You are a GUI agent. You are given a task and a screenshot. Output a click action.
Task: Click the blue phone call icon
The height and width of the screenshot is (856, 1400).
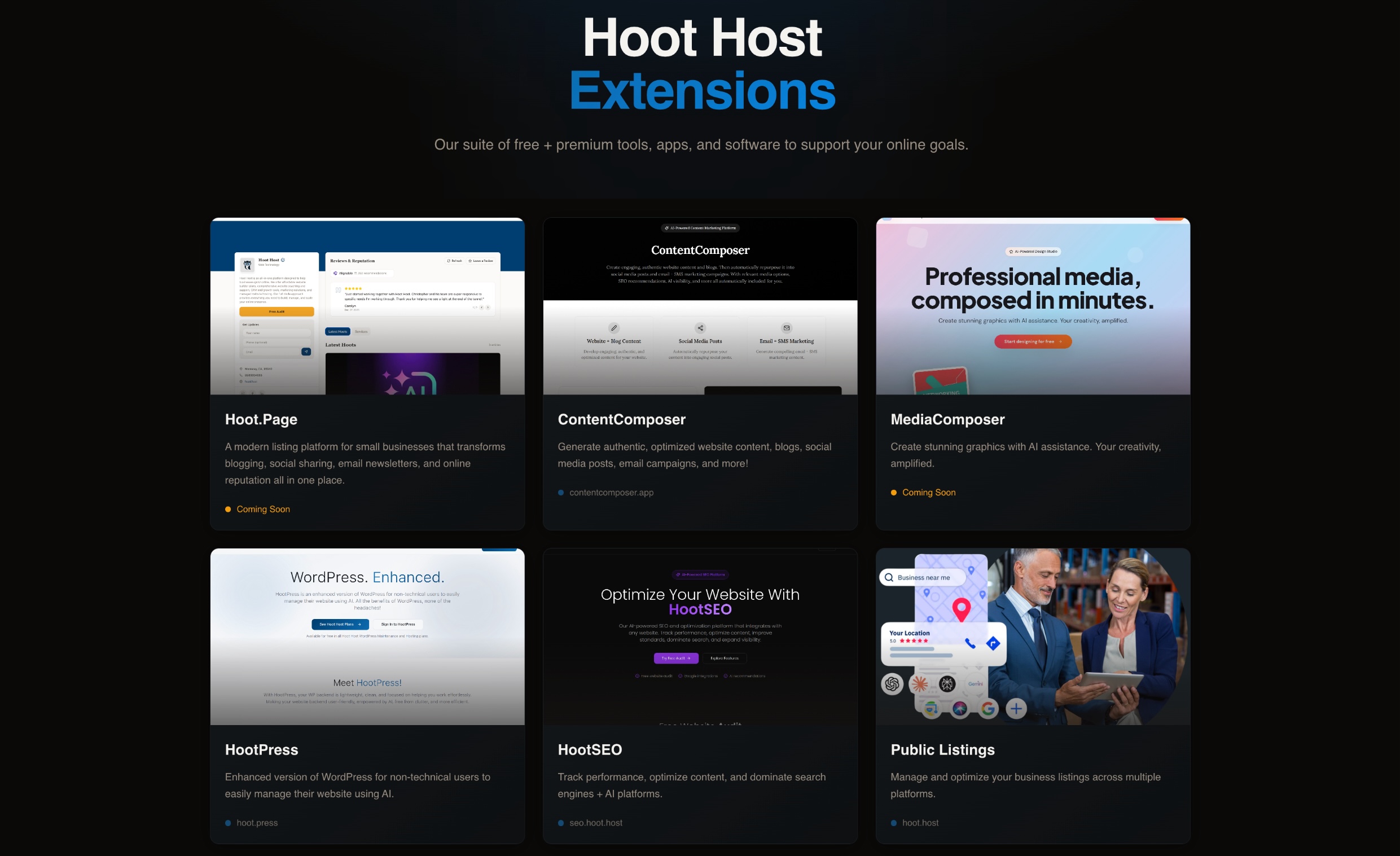point(970,643)
